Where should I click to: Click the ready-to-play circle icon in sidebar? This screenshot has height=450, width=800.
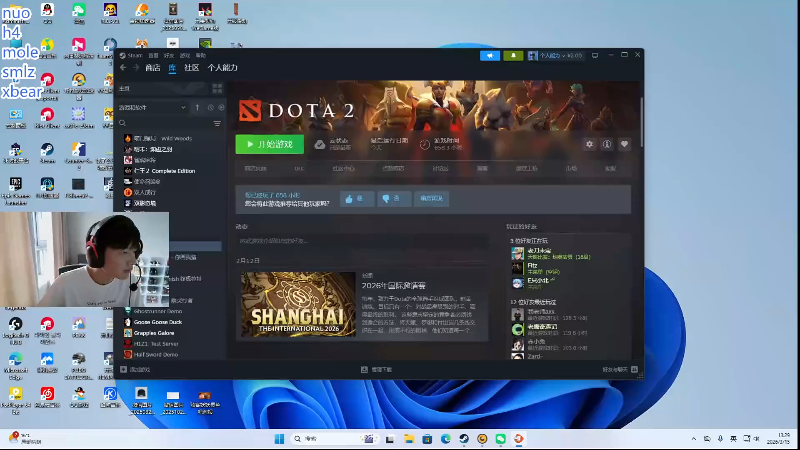[x=221, y=108]
